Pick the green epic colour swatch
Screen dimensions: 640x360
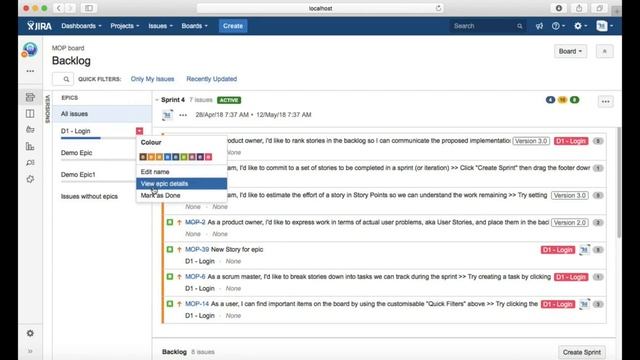[184, 157]
